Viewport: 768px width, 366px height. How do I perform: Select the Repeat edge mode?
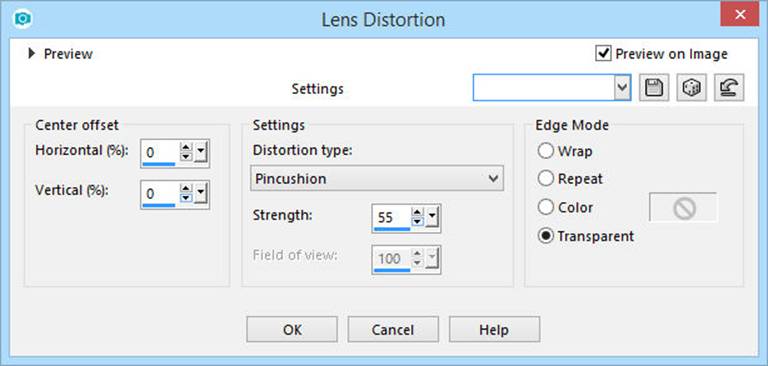tap(546, 179)
